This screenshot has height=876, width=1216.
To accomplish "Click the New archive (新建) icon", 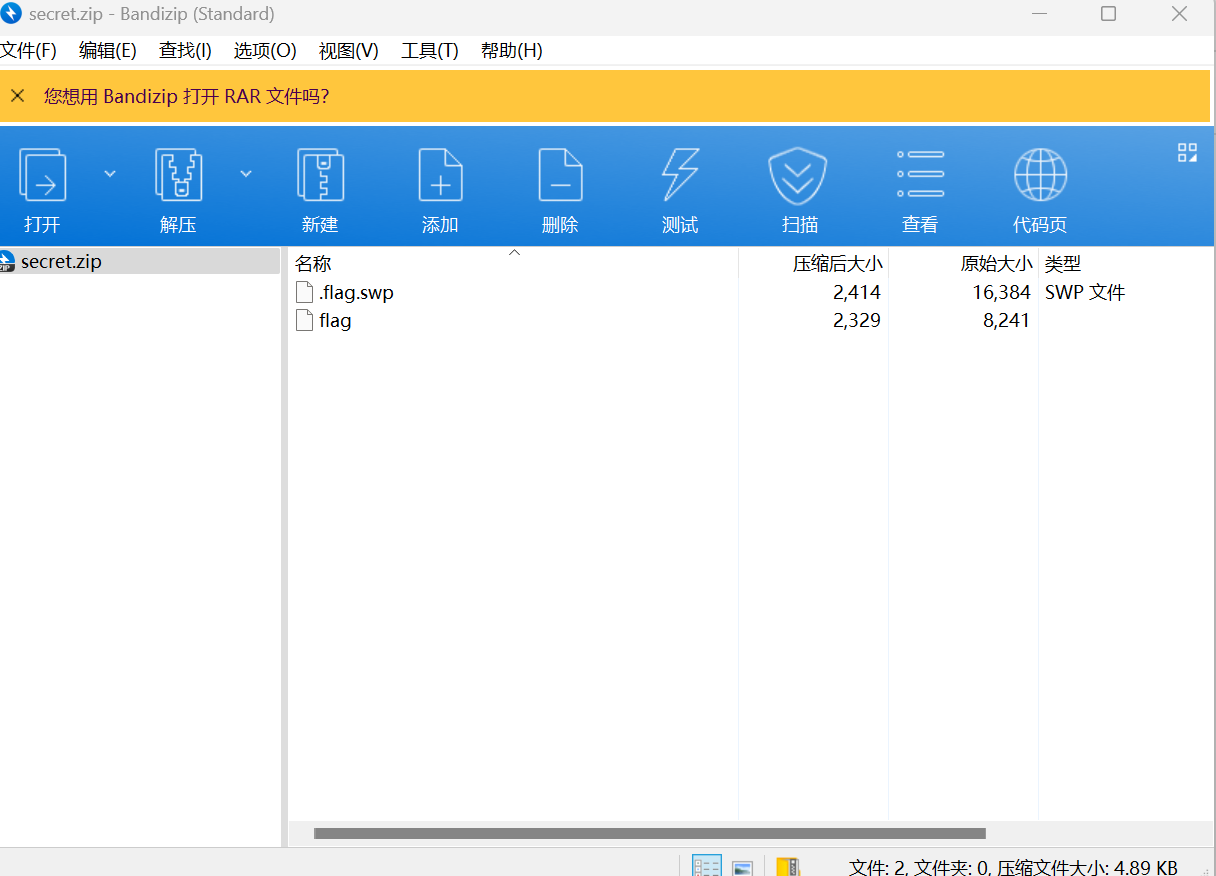I will click(320, 176).
